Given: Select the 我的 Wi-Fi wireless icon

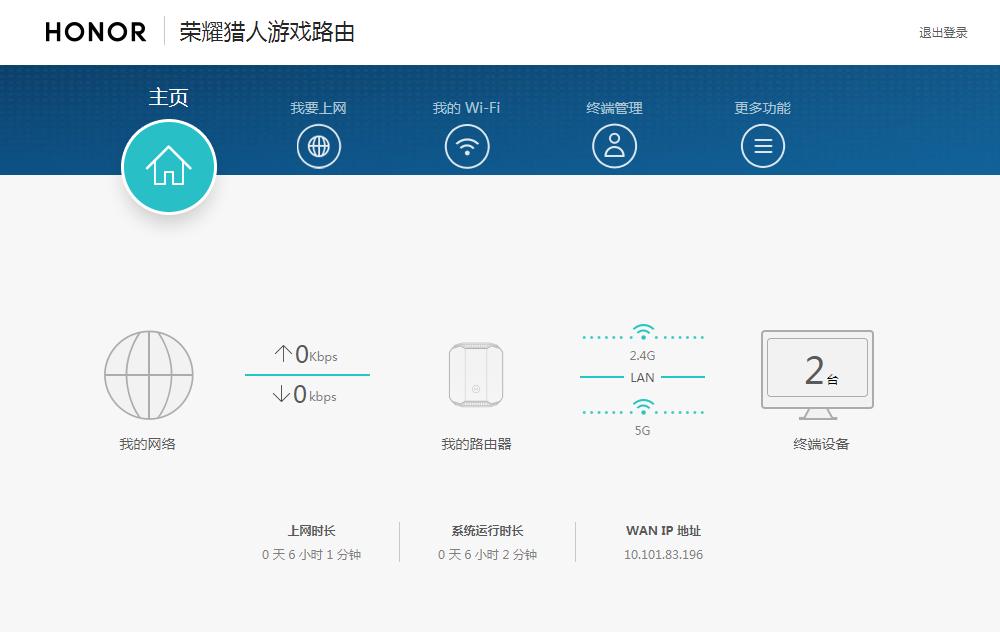Looking at the screenshot, I should [466, 145].
